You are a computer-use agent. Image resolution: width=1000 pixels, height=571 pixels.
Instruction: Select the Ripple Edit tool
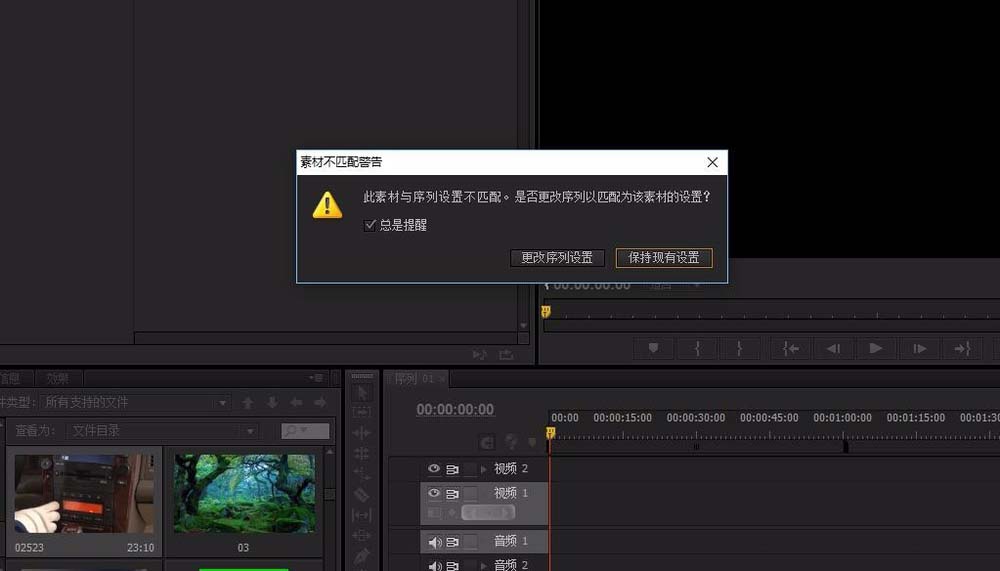coord(362,433)
